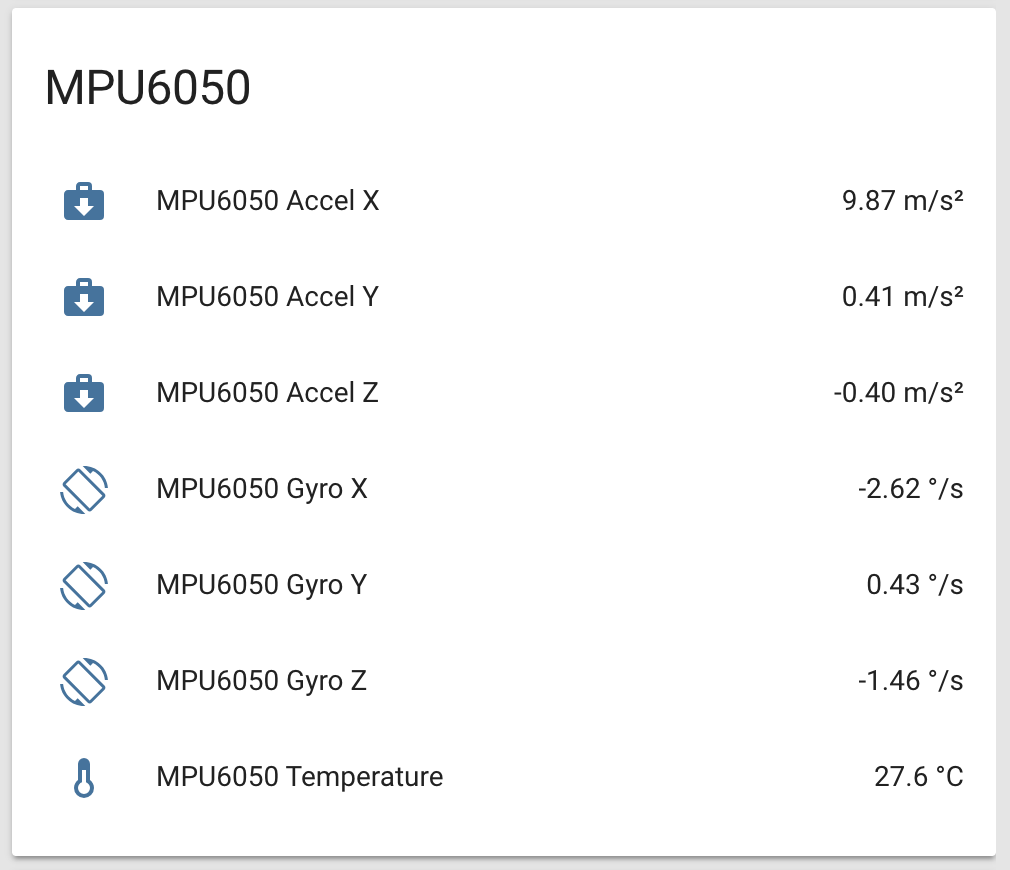This screenshot has width=1010, height=870.
Task: Open the MPU6050 Accel Y entity
Action: coord(268,297)
